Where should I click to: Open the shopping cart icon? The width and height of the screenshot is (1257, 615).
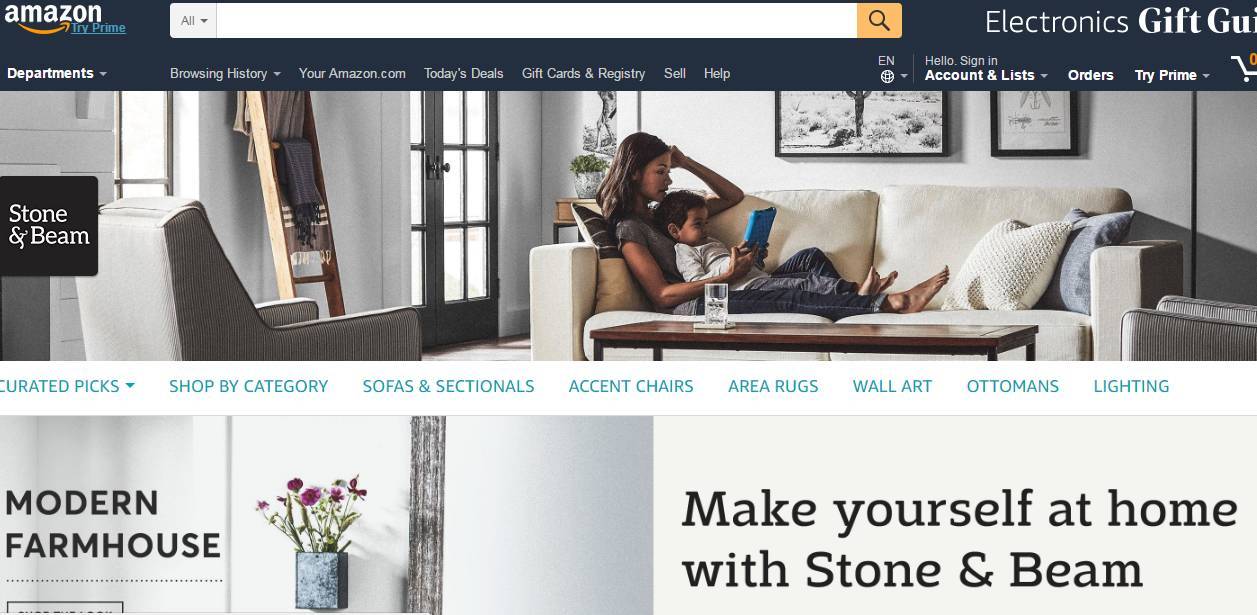click(x=1243, y=68)
